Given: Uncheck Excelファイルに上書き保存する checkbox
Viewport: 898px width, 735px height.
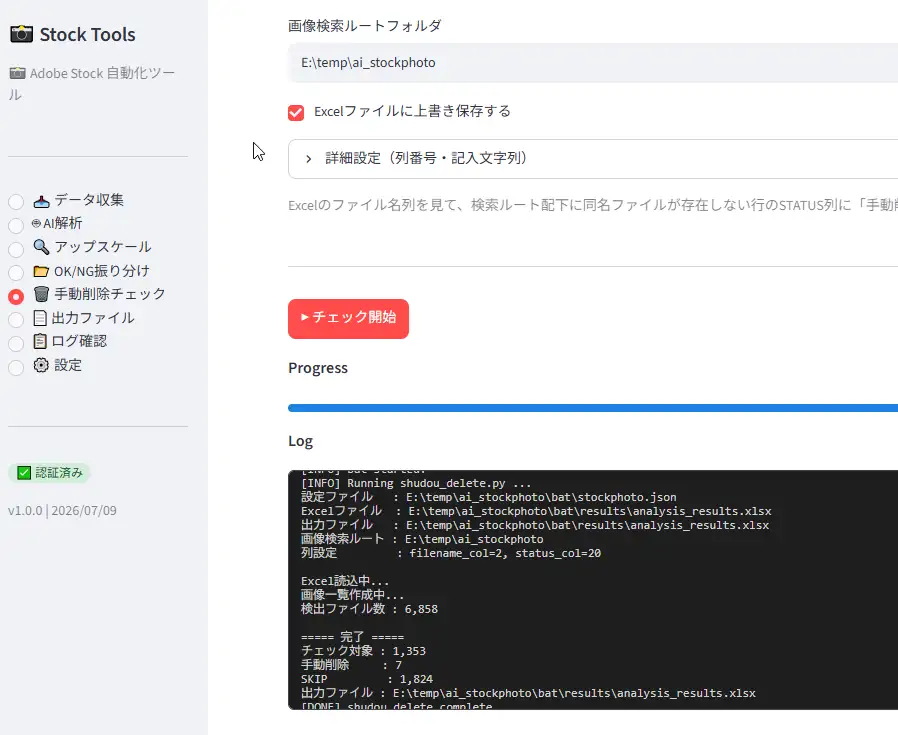Looking at the screenshot, I should [x=296, y=112].
